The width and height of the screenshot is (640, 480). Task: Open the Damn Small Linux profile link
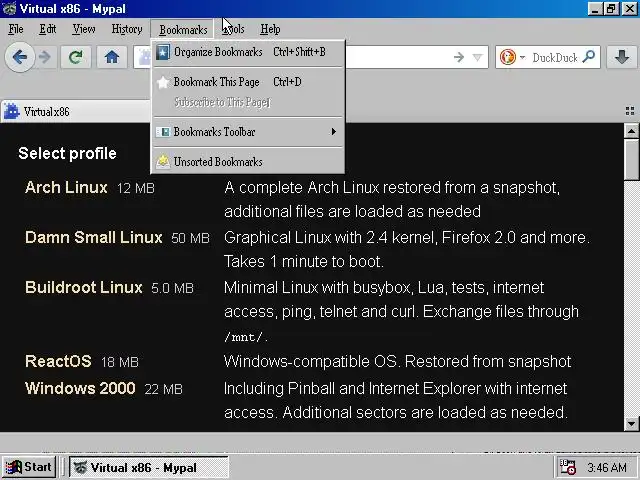pyautogui.click(x=93, y=237)
